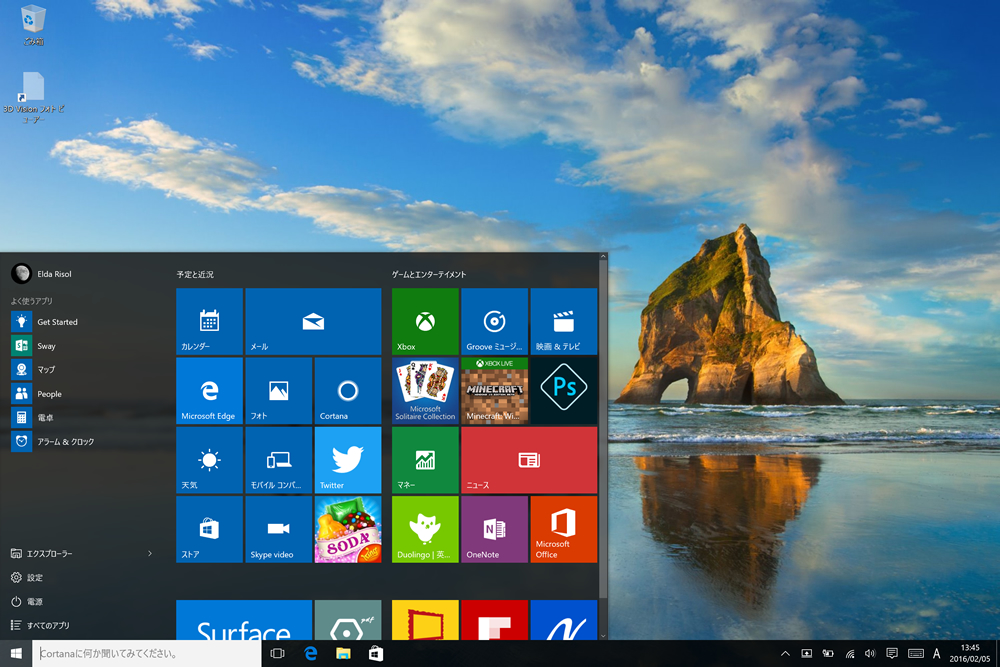This screenshot has width=1000, height=667.
Task: Open the Microsoft Office tile
Action: coord(564,529)
